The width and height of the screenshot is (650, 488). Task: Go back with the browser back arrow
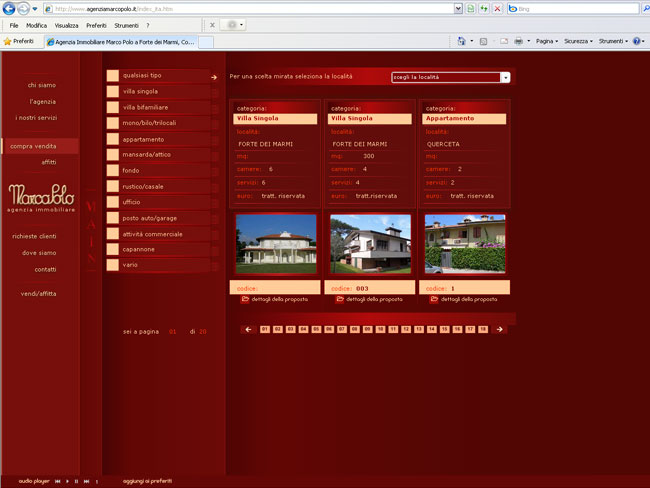tap(9, 8)
